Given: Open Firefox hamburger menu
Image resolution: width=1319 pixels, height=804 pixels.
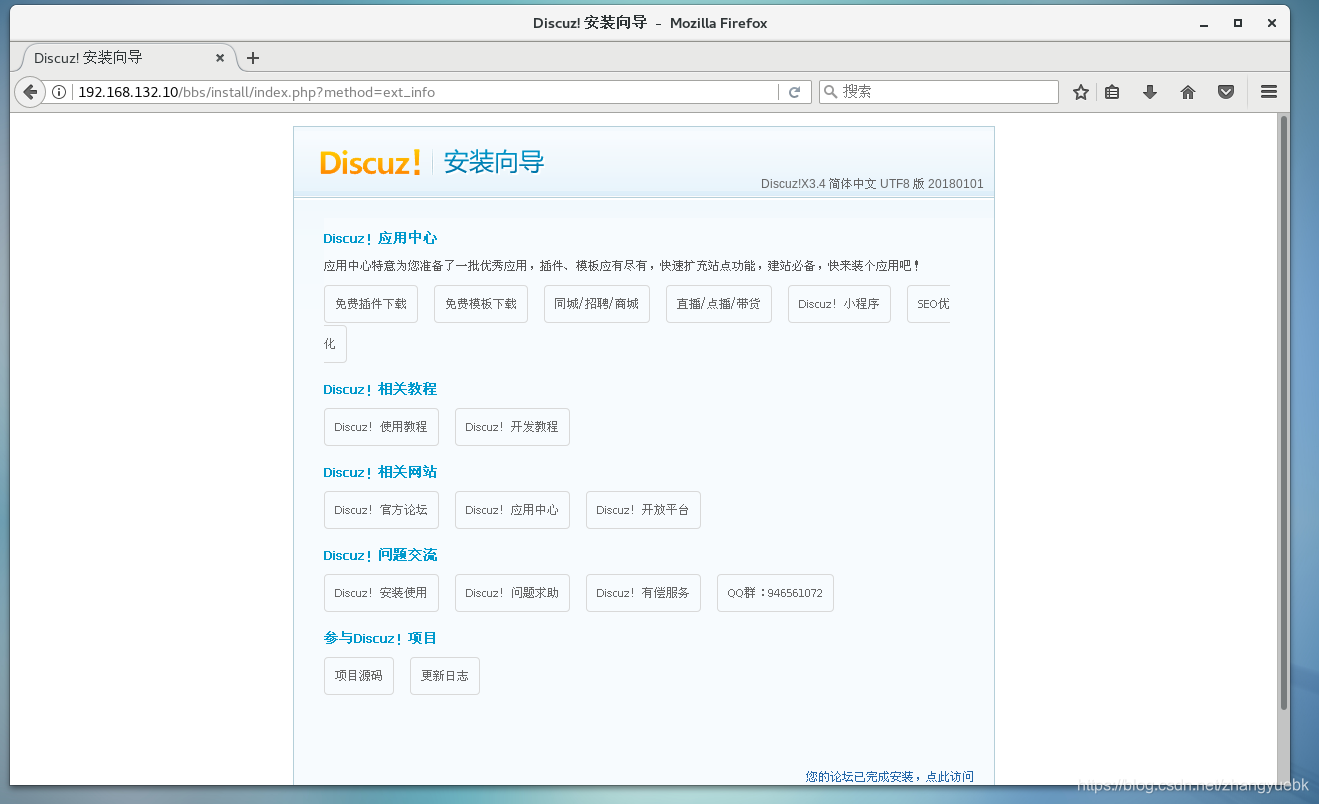Looking at the screenshot, I should (x=1269, y=92).
